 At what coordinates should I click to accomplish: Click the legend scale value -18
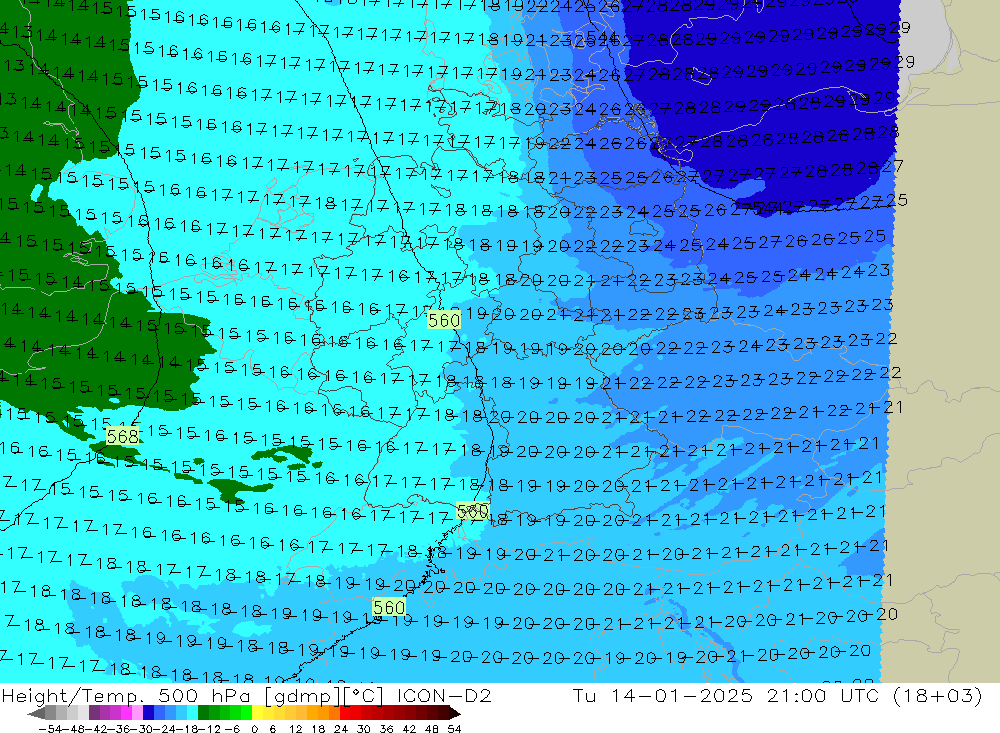[186, 729]
